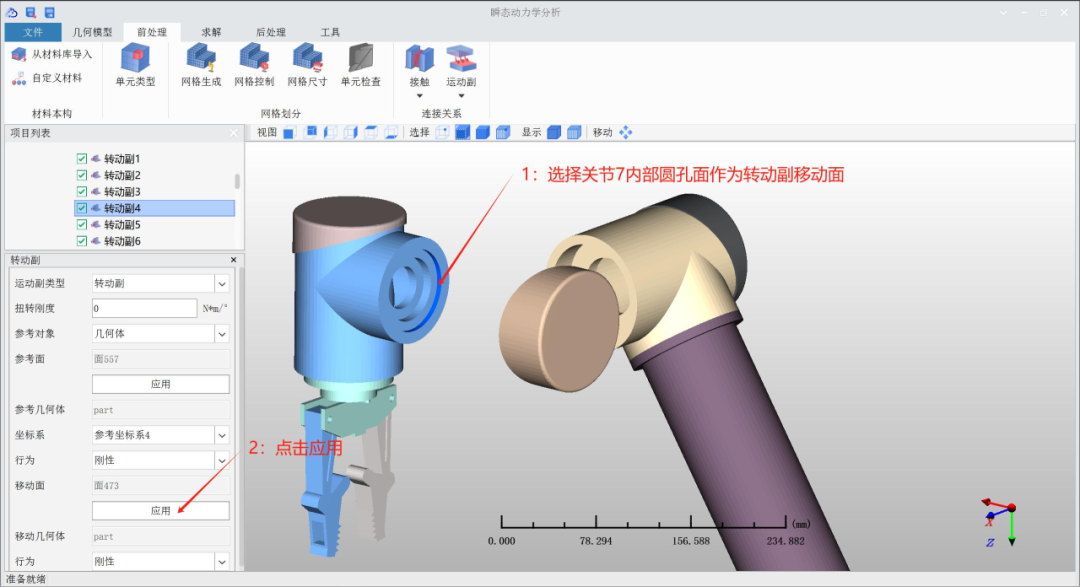The image size is (1080, 587).
Task: Select the left view cube icon
Action: point(331,132)
